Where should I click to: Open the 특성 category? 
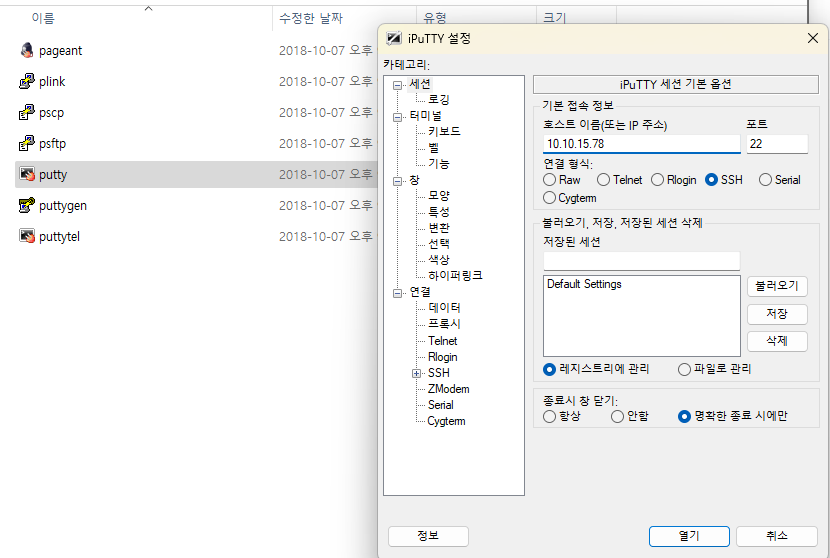439,212
